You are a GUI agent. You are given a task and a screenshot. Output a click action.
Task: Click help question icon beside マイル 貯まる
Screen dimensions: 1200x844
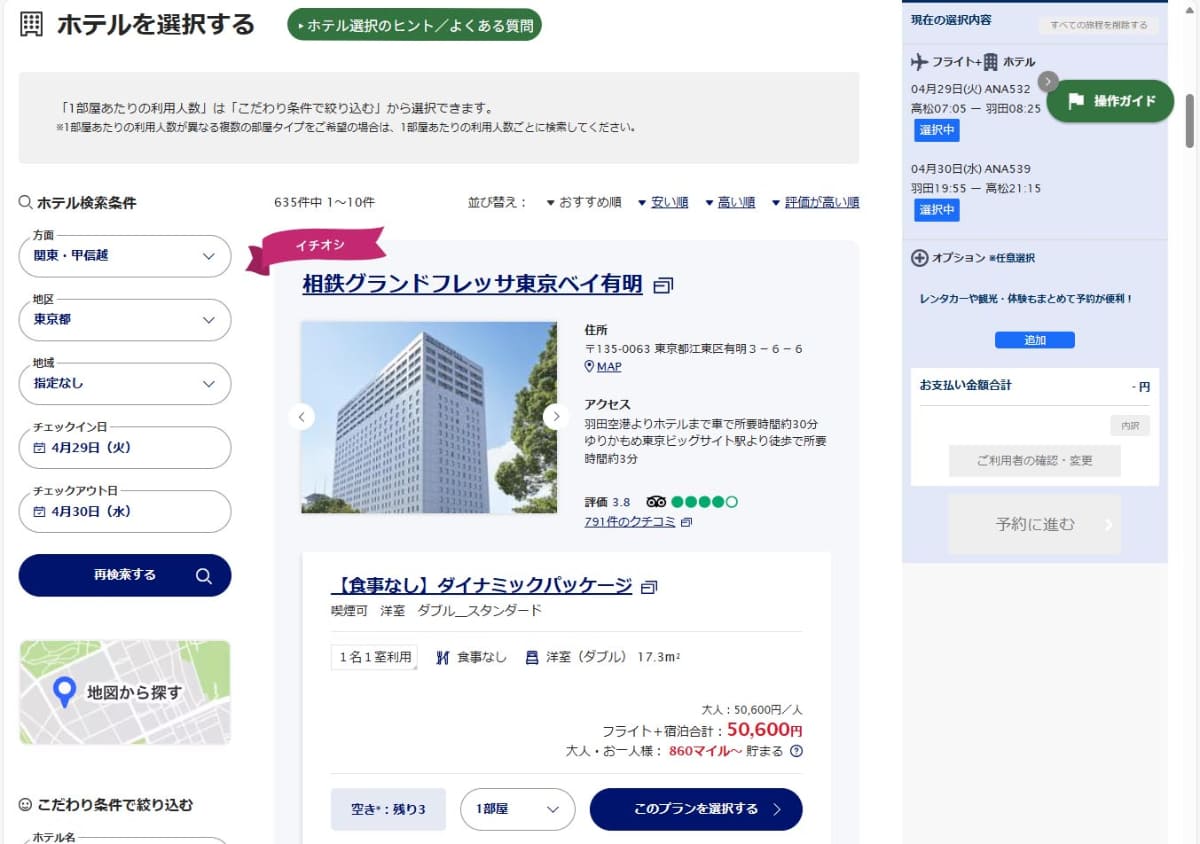796,751
